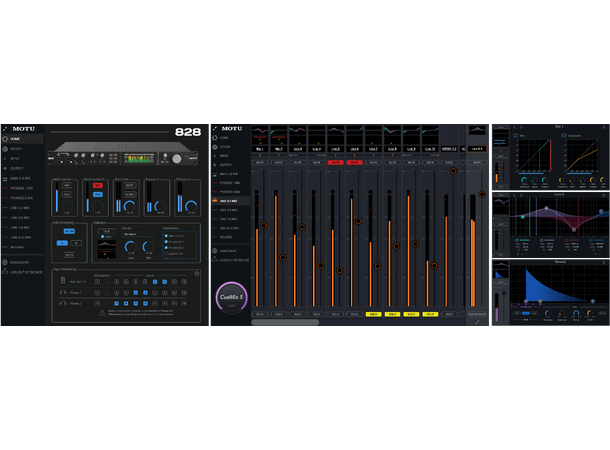Close the Line 8 EQ panel
This screenshot has height=450, width=610.
click(x=604, y=195)
